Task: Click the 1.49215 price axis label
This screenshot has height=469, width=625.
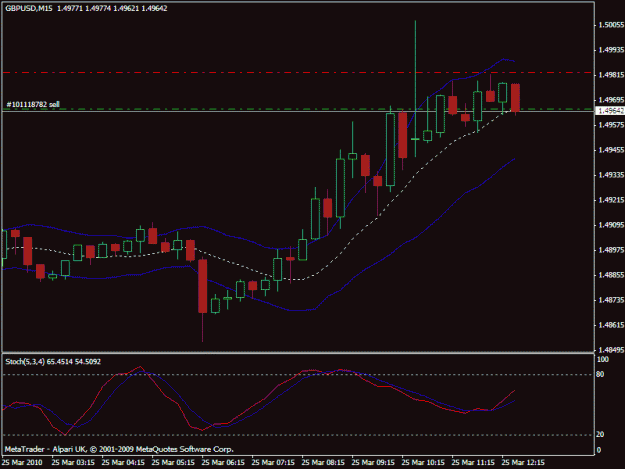Action: click(x=611, y=200)
